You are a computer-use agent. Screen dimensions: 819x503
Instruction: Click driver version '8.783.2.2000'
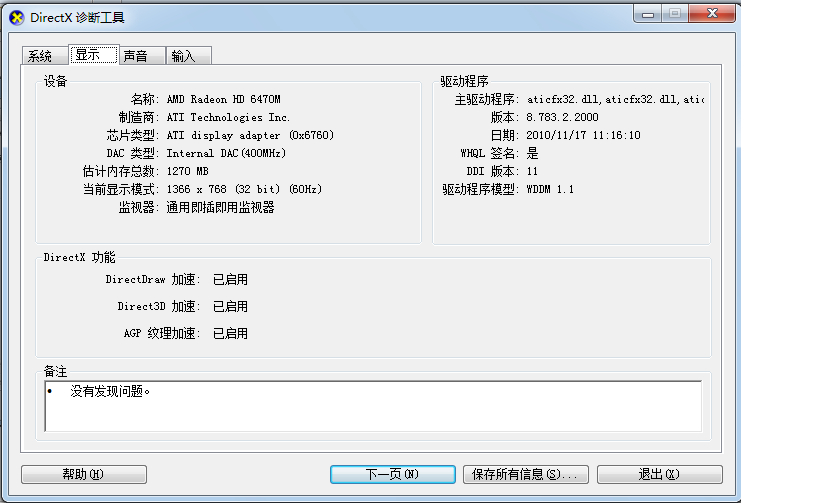click(x=563, y=117)
